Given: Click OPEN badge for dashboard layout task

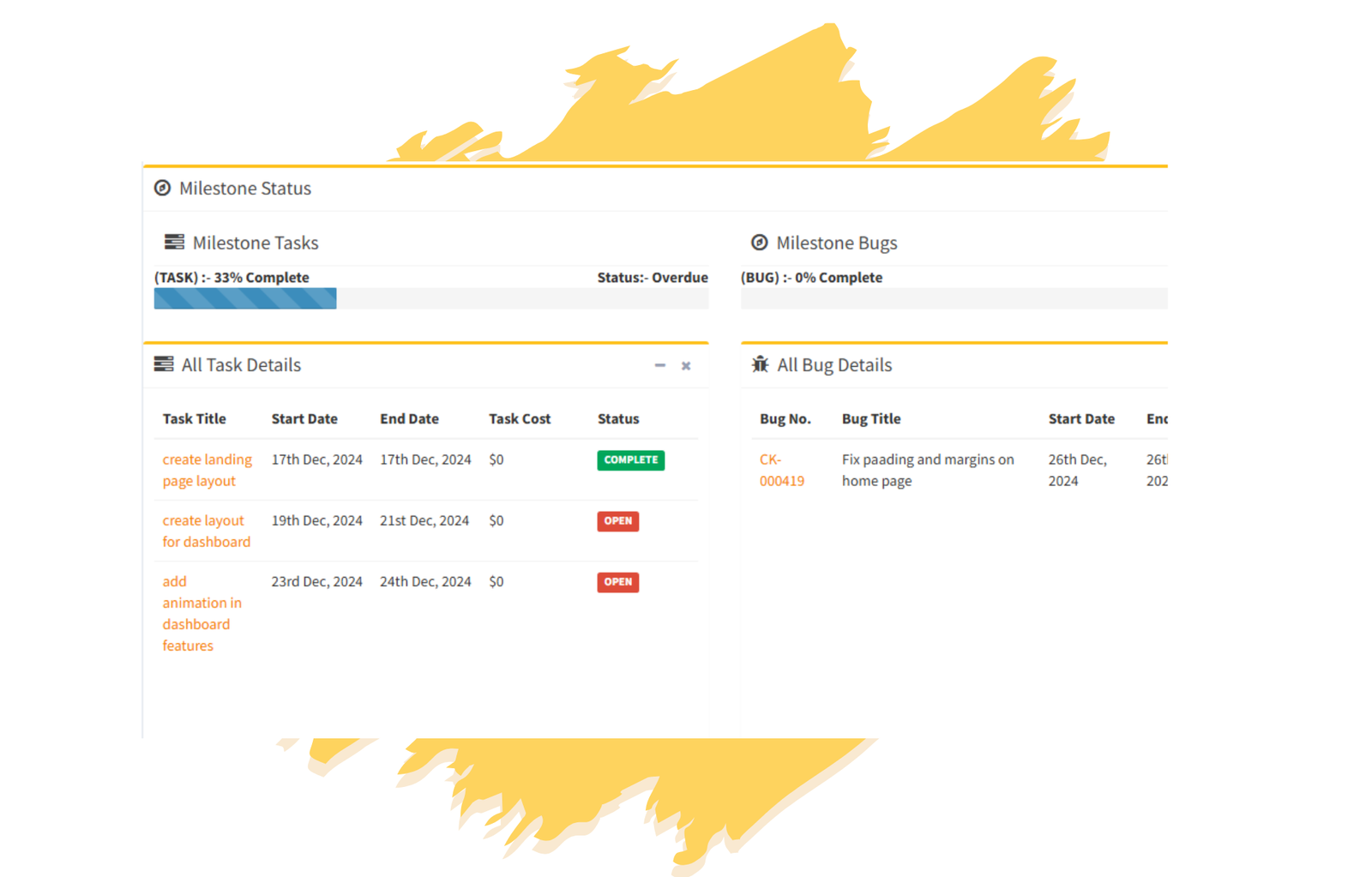Looking at the screenshot, I should pyautogui.click(x=617, y=521).
